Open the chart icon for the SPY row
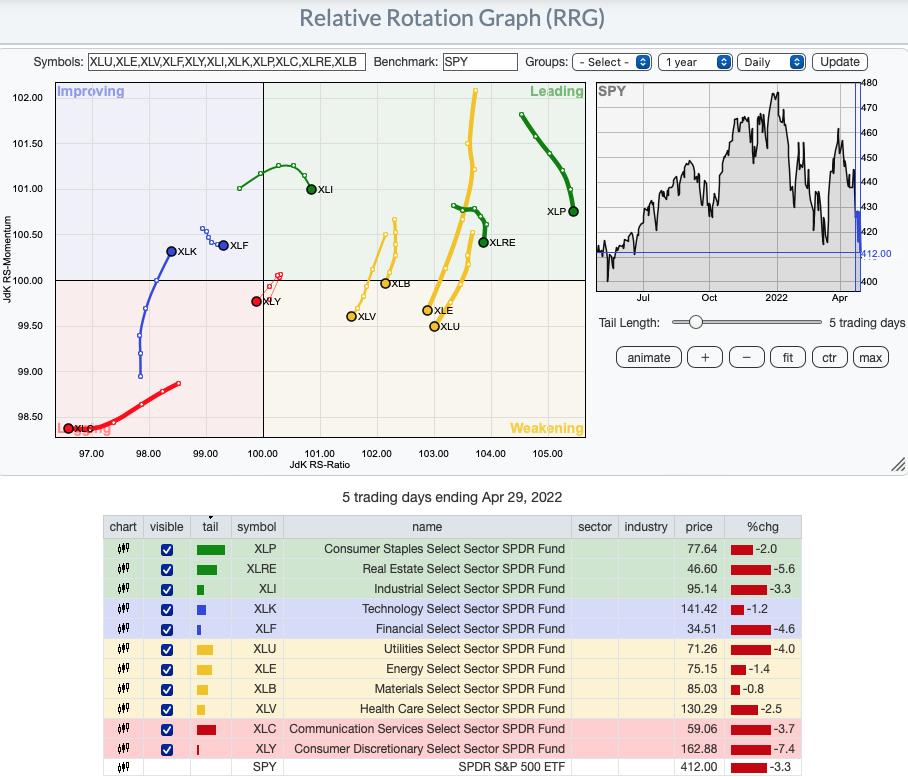The height and width of the screenshot is (777, 908). pos(123,767)
